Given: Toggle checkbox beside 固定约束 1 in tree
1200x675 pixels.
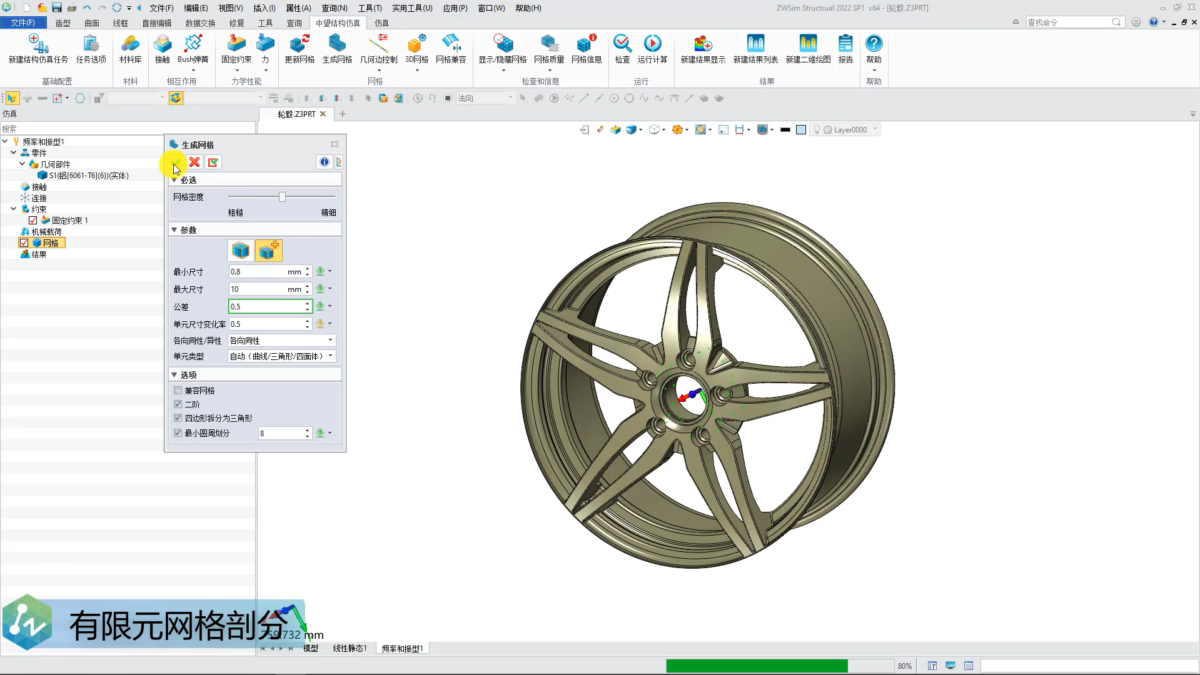Looking at the screenshot, I should point(33,220).
